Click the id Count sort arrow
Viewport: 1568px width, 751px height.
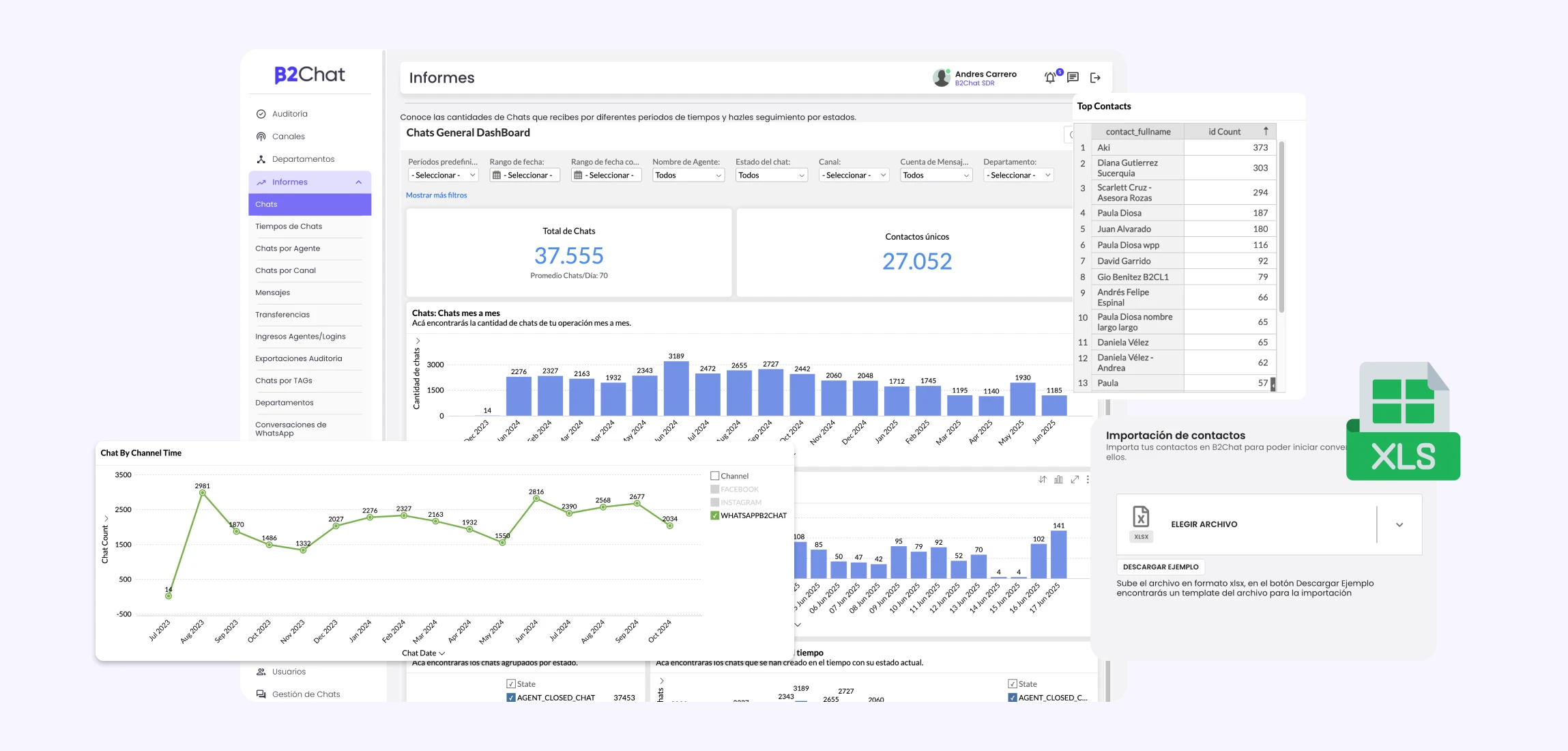point(1266,131)
